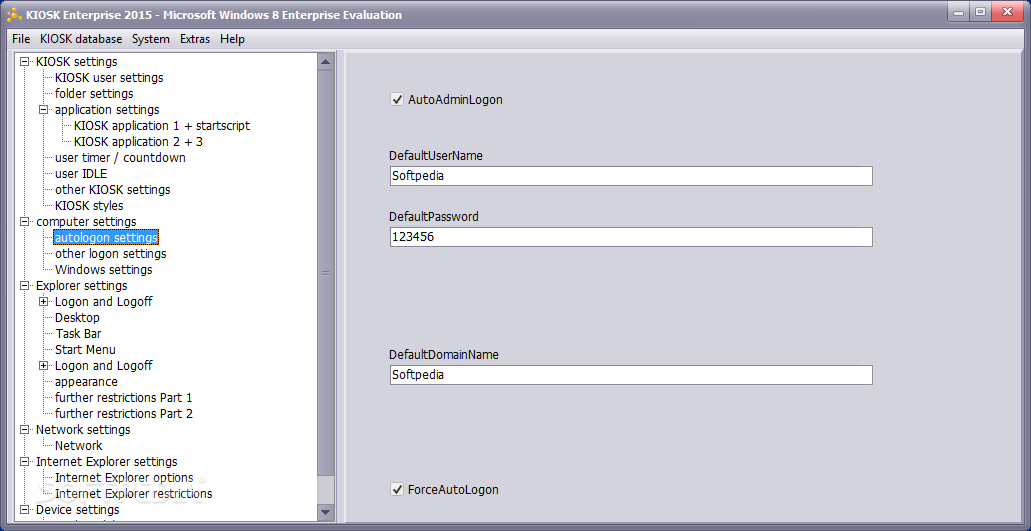Open user timer / countdown settings
This screenshot has width=1031, height=531.
(x=120, y=158)
